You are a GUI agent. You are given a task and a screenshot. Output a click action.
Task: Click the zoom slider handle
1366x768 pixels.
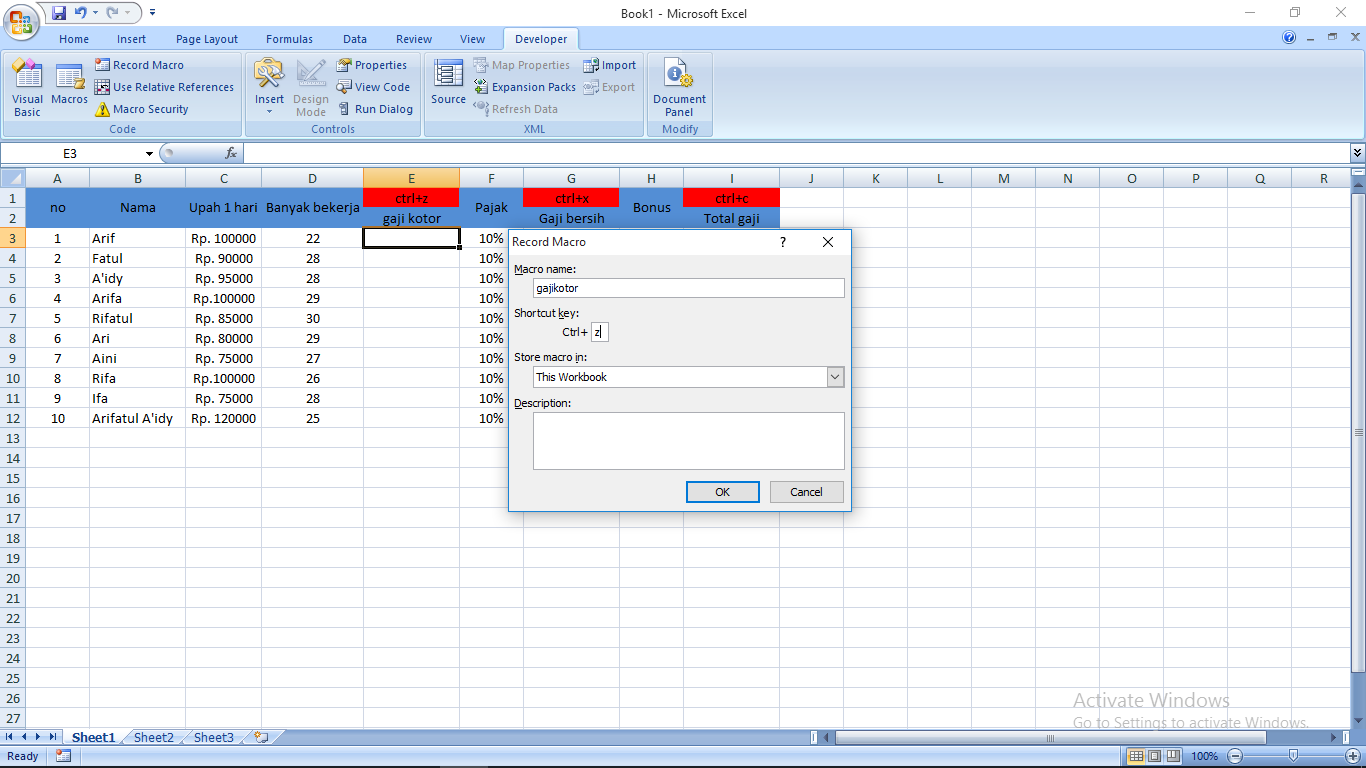coord(1294,756)
